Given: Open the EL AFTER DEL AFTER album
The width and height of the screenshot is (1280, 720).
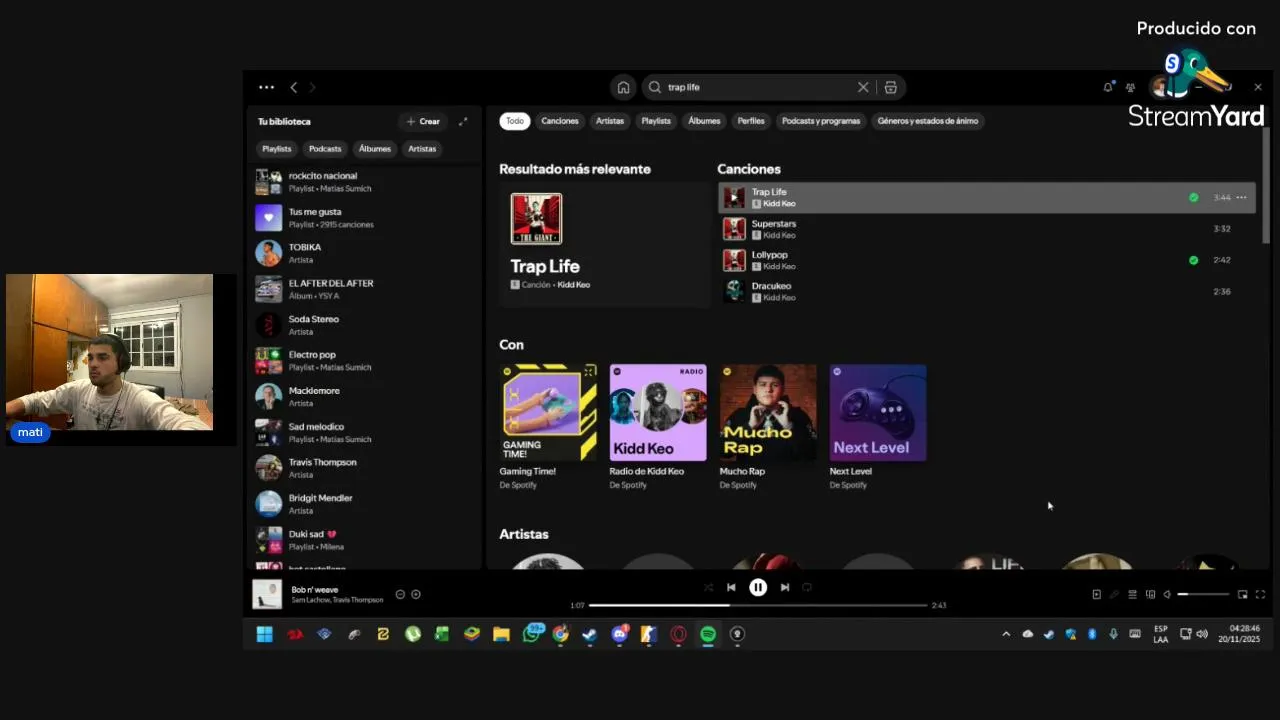Looking at the screenshot, I should 365,289.
